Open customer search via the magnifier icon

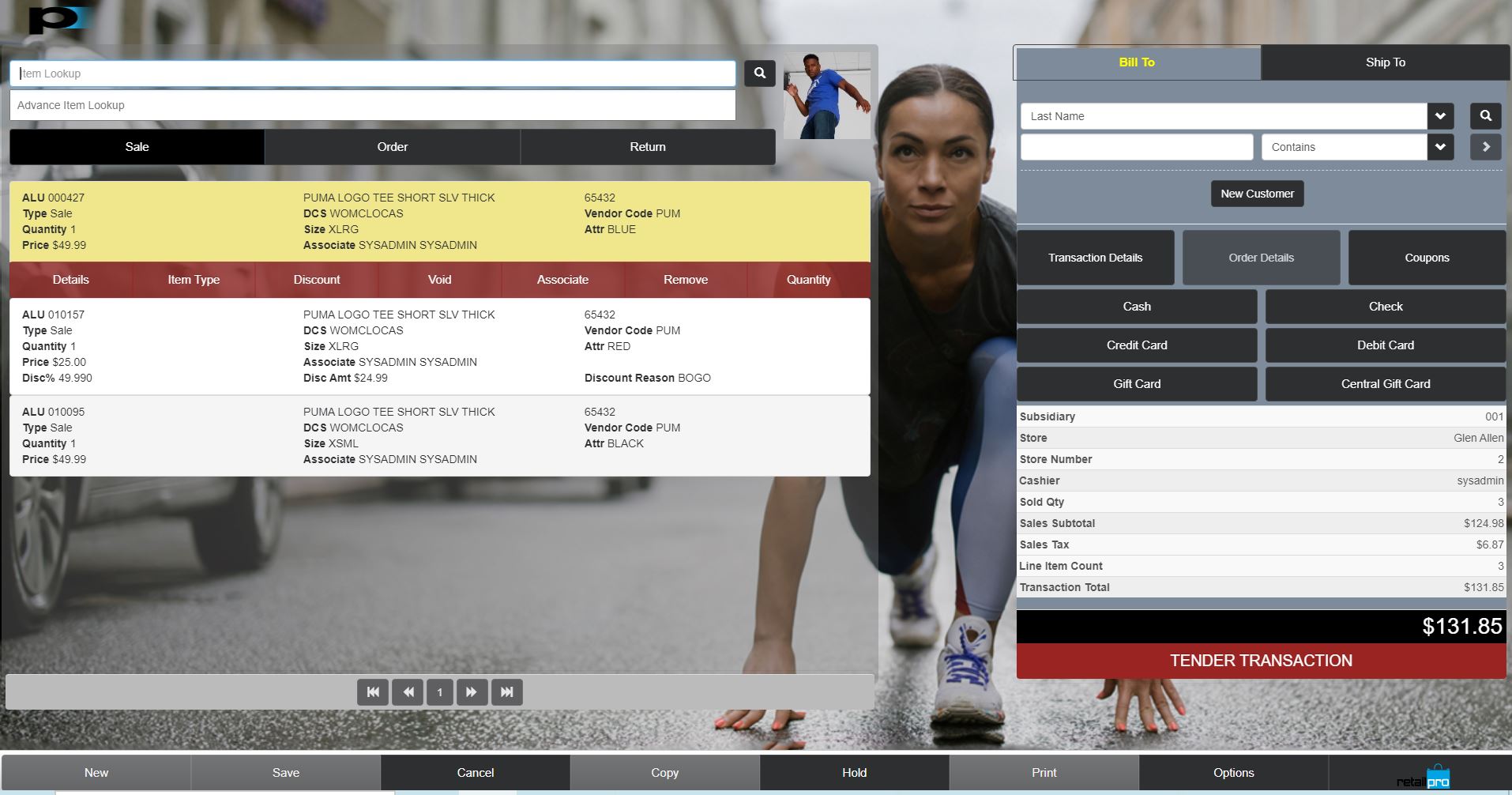tap(1484, 115)
